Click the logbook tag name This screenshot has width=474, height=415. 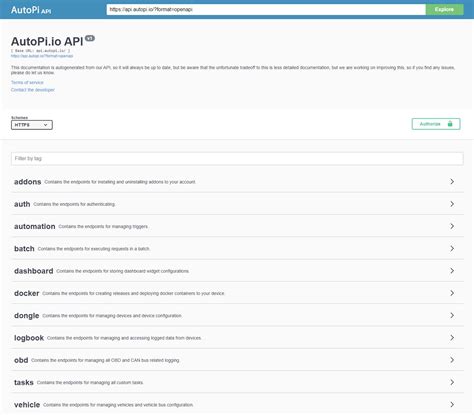29,338
